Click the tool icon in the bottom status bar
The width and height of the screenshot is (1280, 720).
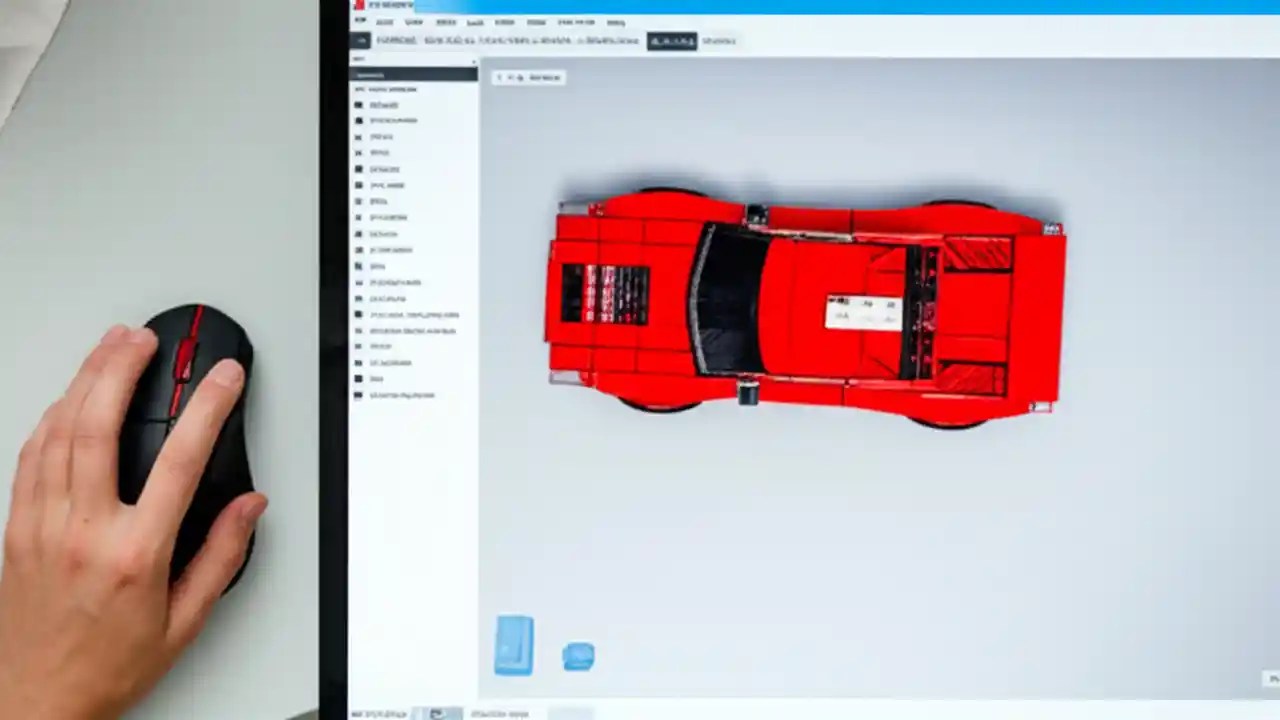tap(438, 713)
